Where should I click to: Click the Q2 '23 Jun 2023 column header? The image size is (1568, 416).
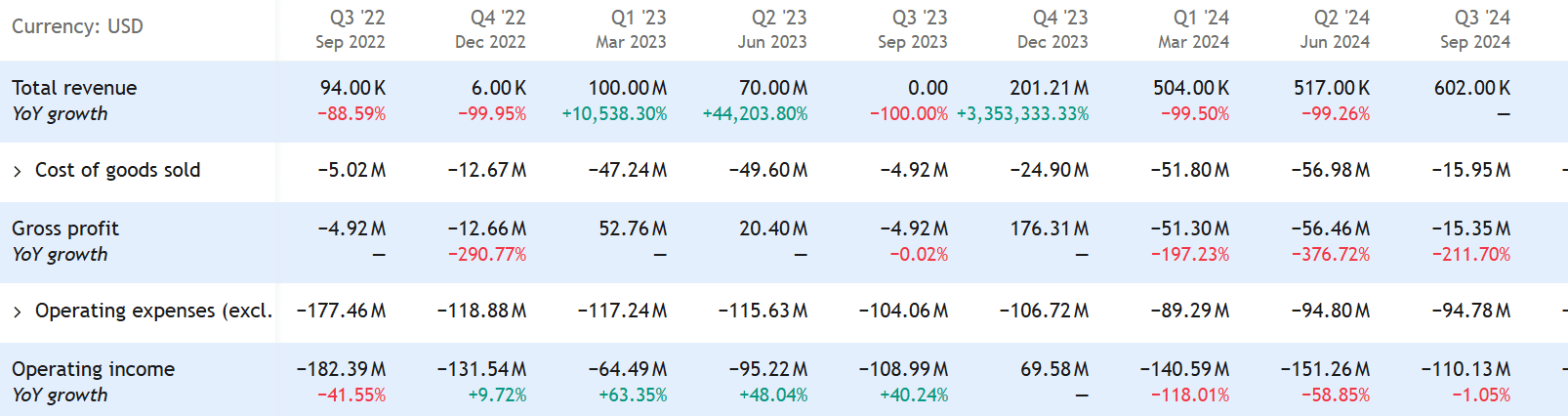click(772, 29)
